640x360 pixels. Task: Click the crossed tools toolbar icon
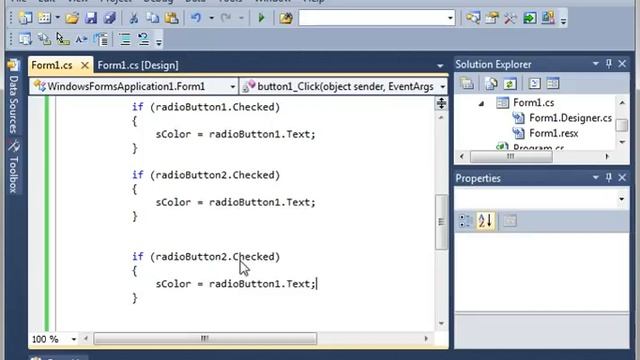click(510, 18)
